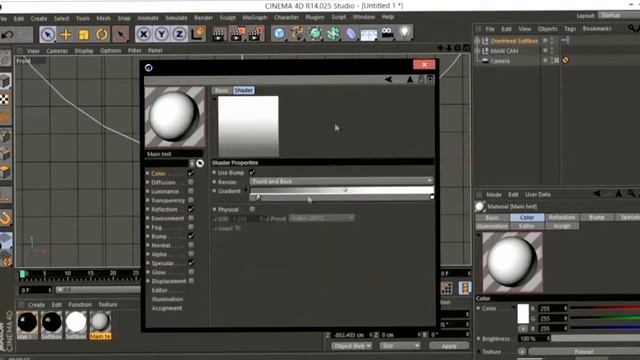Open the Object (Rel) dropdown

click(351, 346)
